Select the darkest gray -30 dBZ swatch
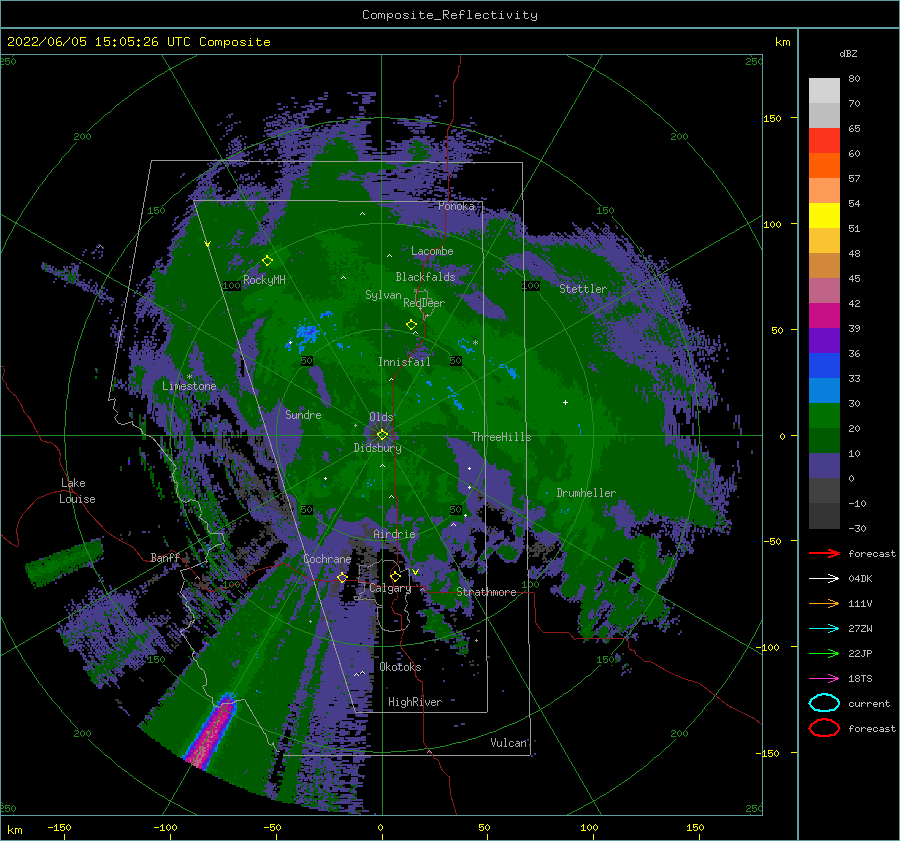 [x=824, y=516]
